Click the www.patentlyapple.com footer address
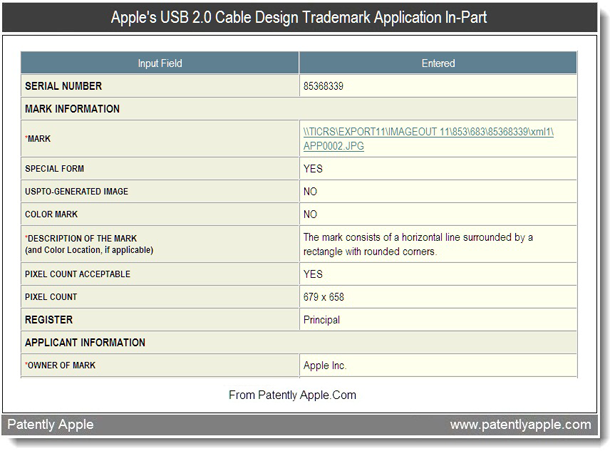The height and width of the screenshot is (451, 610). [x=520, y=425]
